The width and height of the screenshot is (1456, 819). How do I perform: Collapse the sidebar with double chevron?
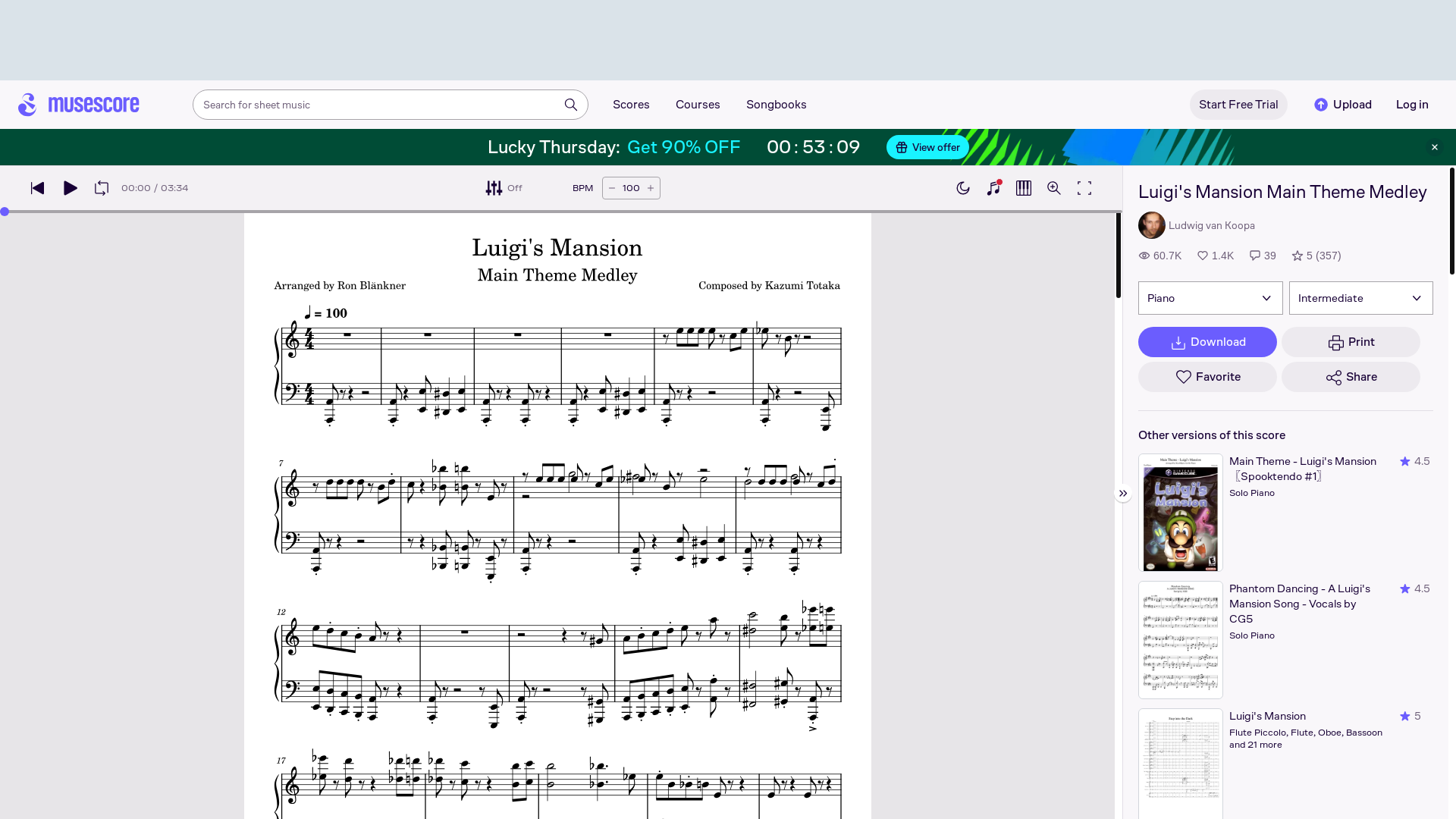point(1123,494)
